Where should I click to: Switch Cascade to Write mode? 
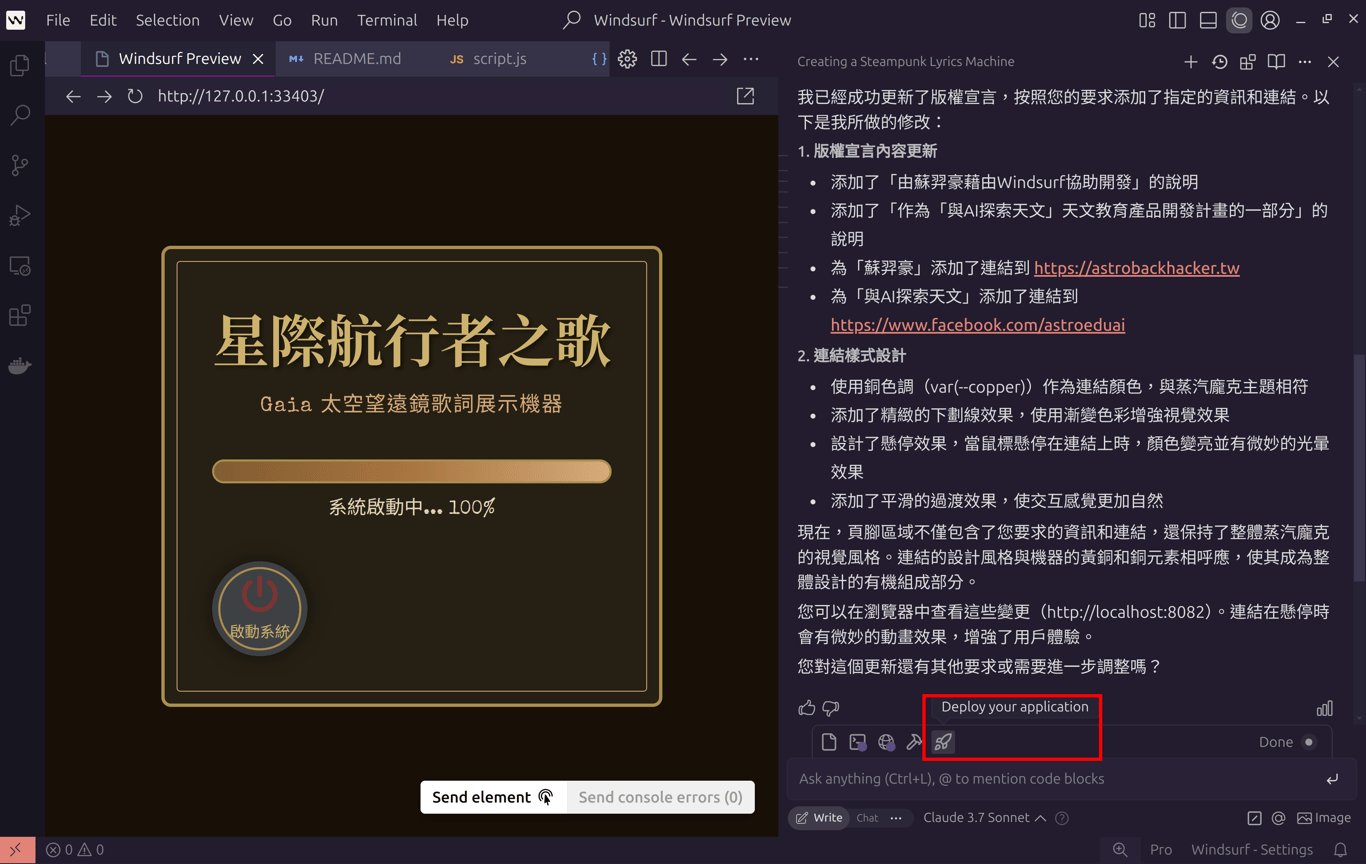(819, 818)
